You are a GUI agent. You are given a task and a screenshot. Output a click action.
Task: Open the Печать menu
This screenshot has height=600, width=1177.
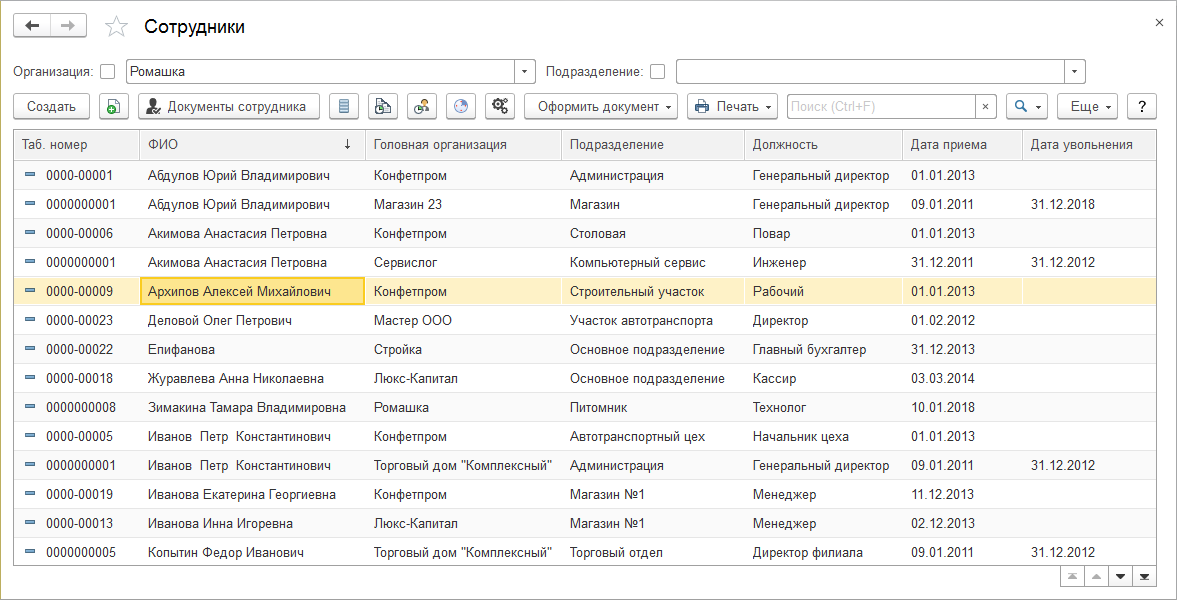click(733, 106)
